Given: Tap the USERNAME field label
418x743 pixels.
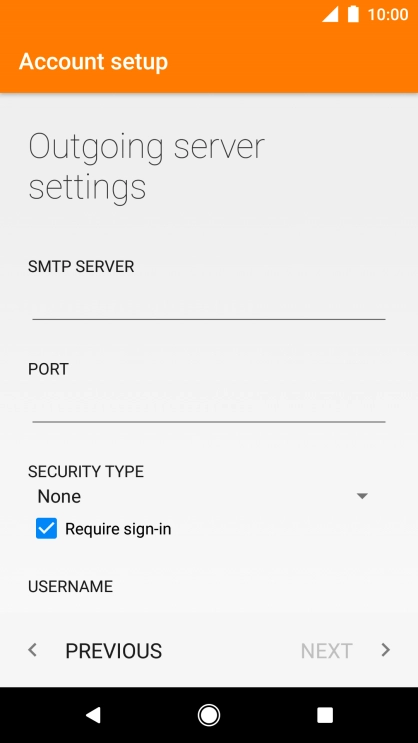Looking at the screenshot, I should 71,587.
